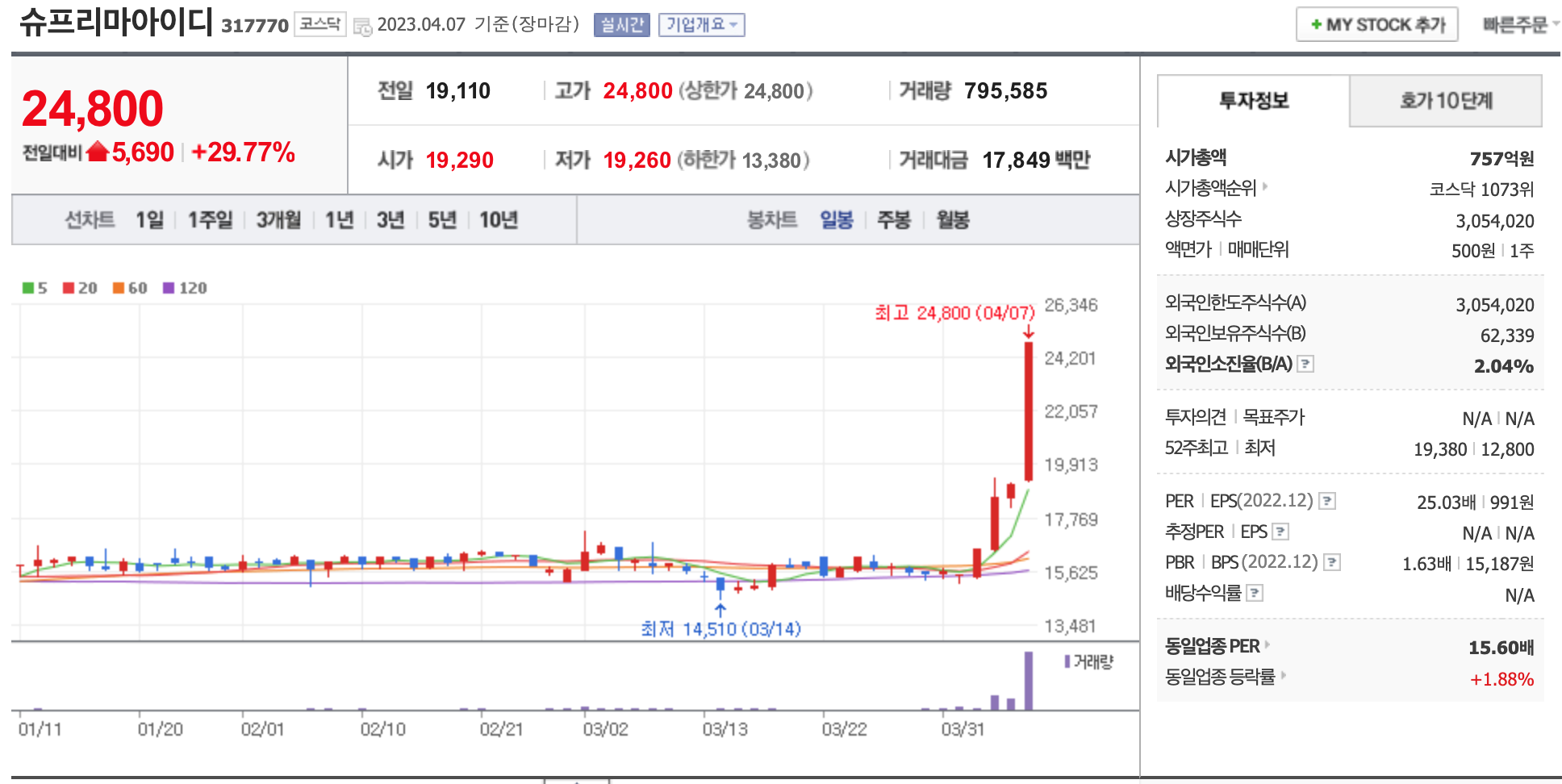
Task: Click the arrow icon next to 시가총액순위
Action: click(x=1265, y=187)
